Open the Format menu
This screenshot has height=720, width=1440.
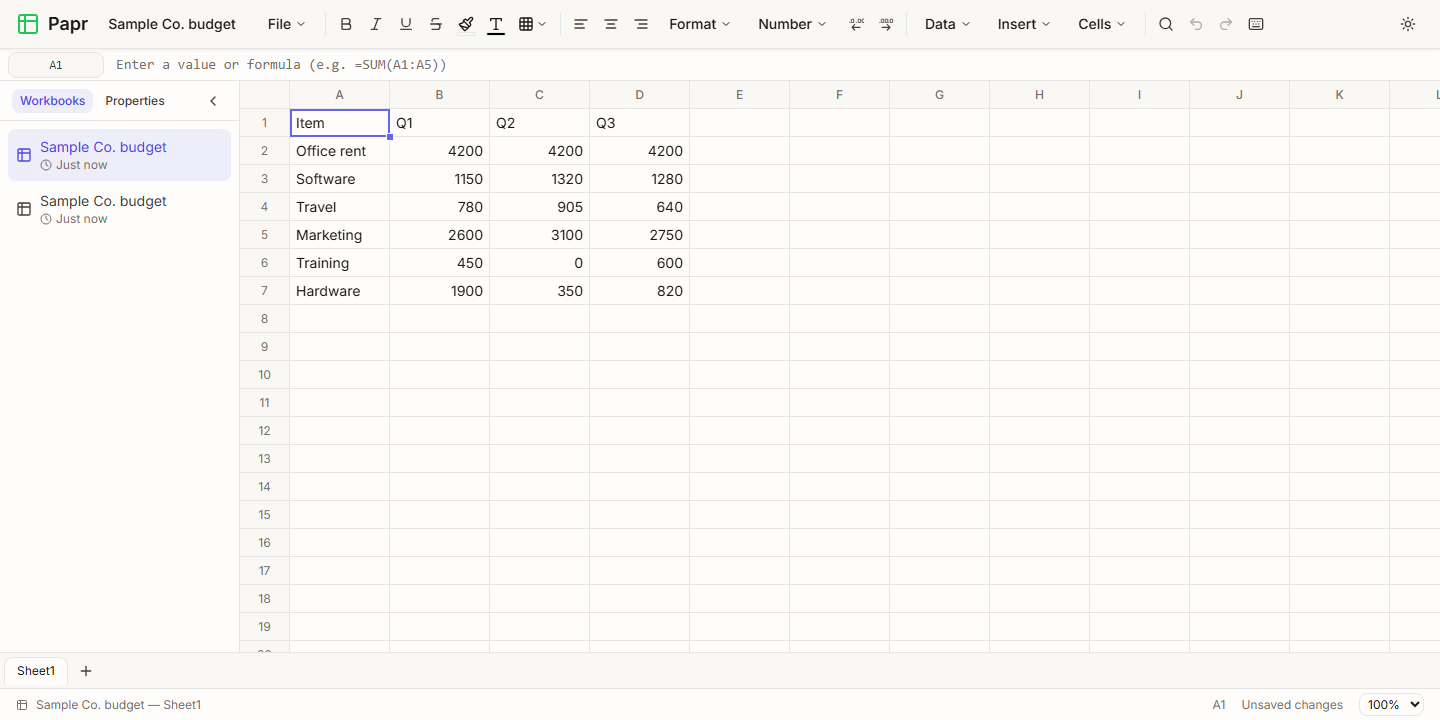click(x=700, y=24)
